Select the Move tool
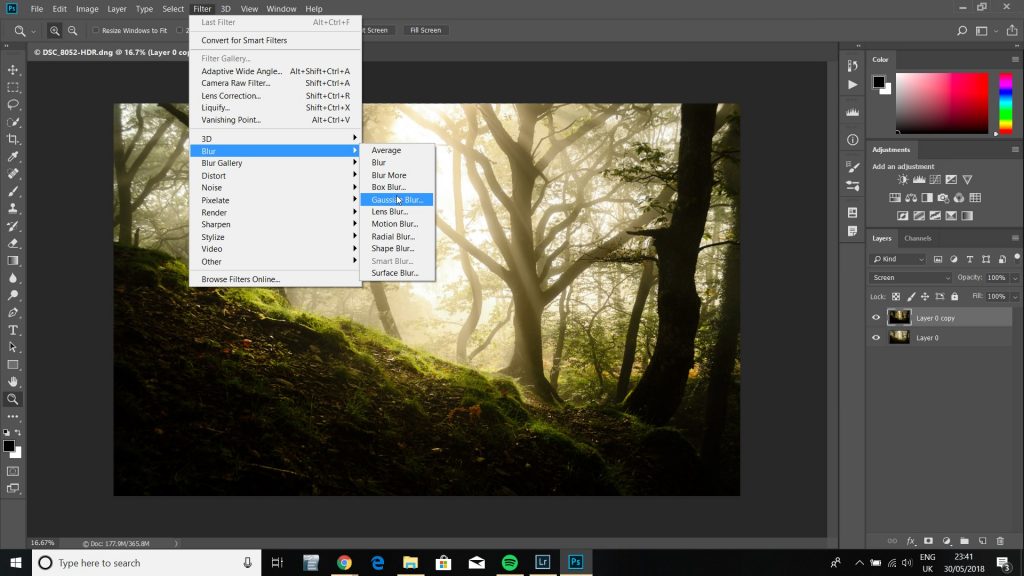 [x=13, y=70]
